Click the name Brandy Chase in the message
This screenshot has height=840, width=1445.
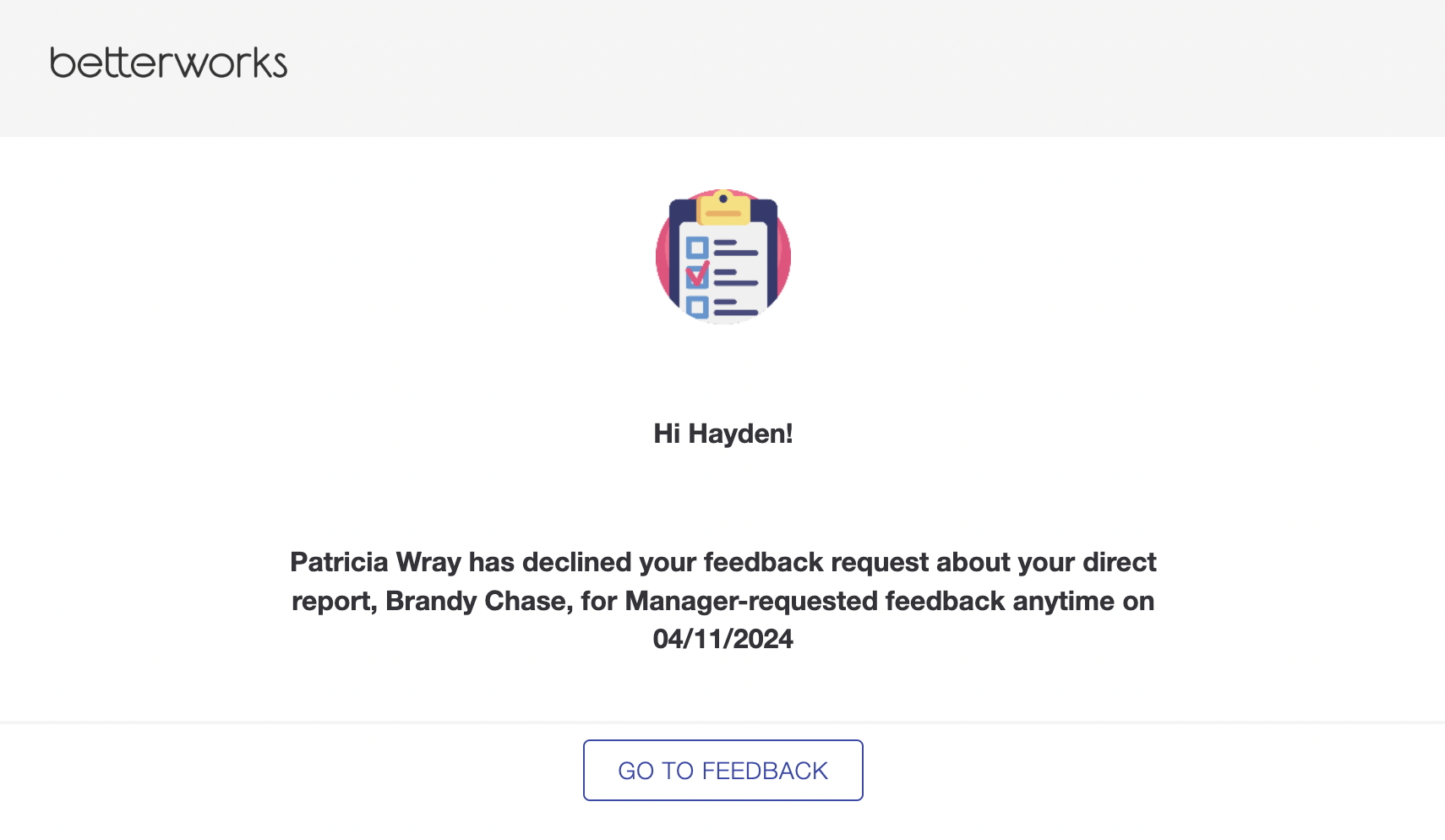pos(478,601)
